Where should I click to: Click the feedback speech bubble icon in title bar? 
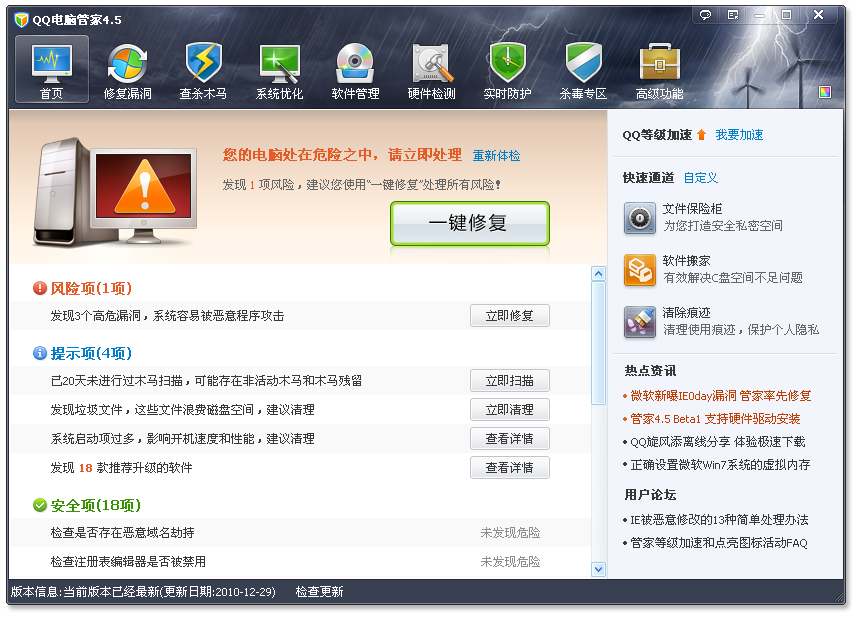(705, 15)
